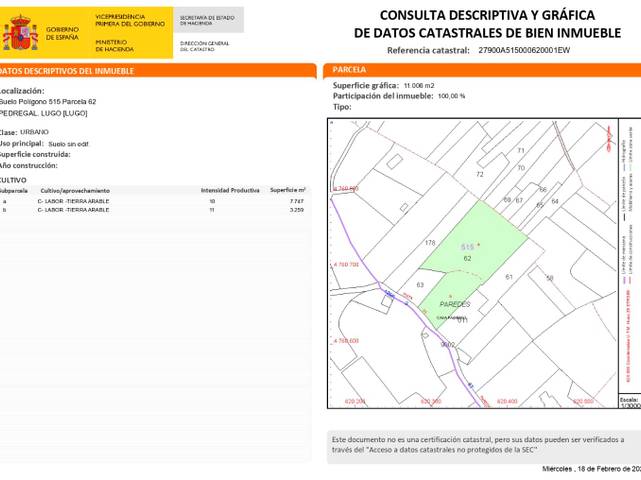Click the CONSULTA DESCRIPTIVA Y GRÁFICA title line
The image size is (641, 480).
click(x=487, y=15)
